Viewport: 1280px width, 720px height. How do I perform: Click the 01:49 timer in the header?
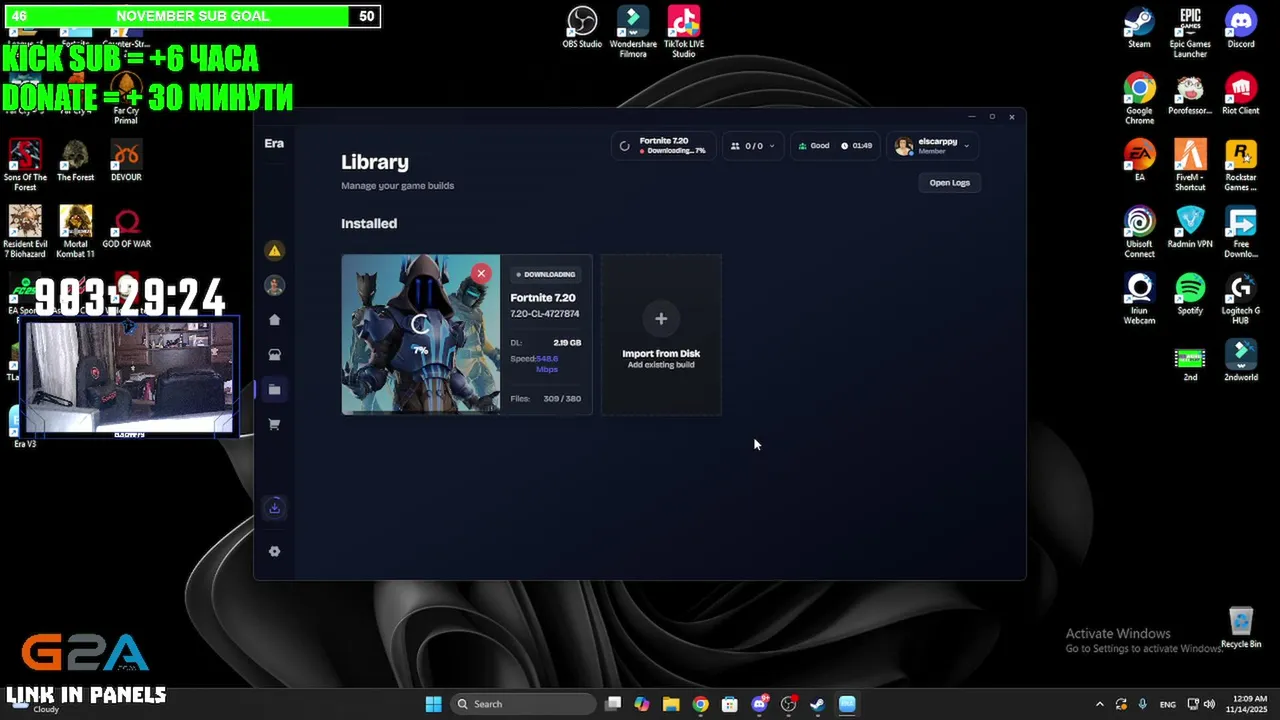(x=857, y=146)
